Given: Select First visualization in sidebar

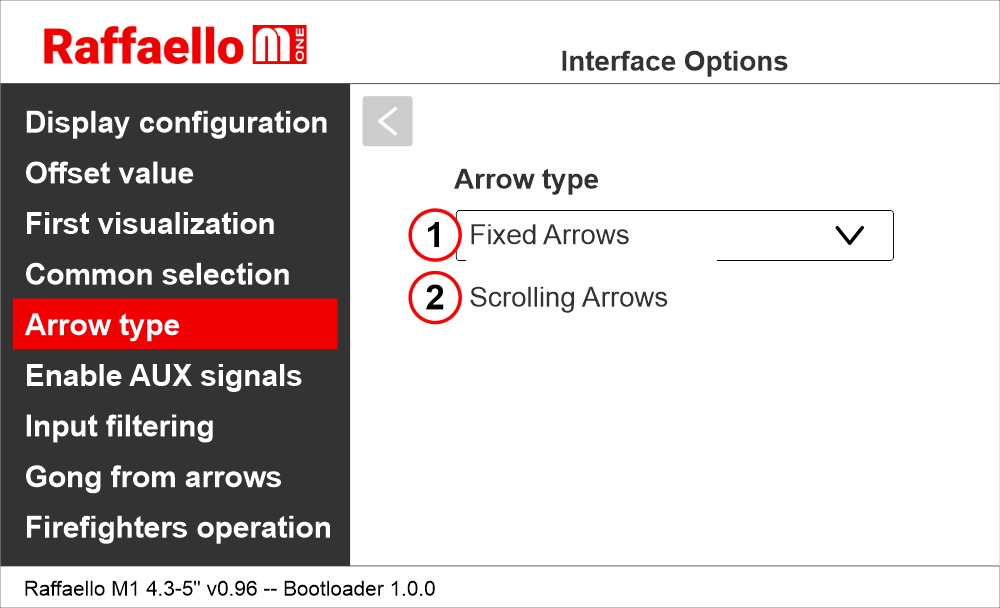Looking at the screenshot, I should [150, 224].
